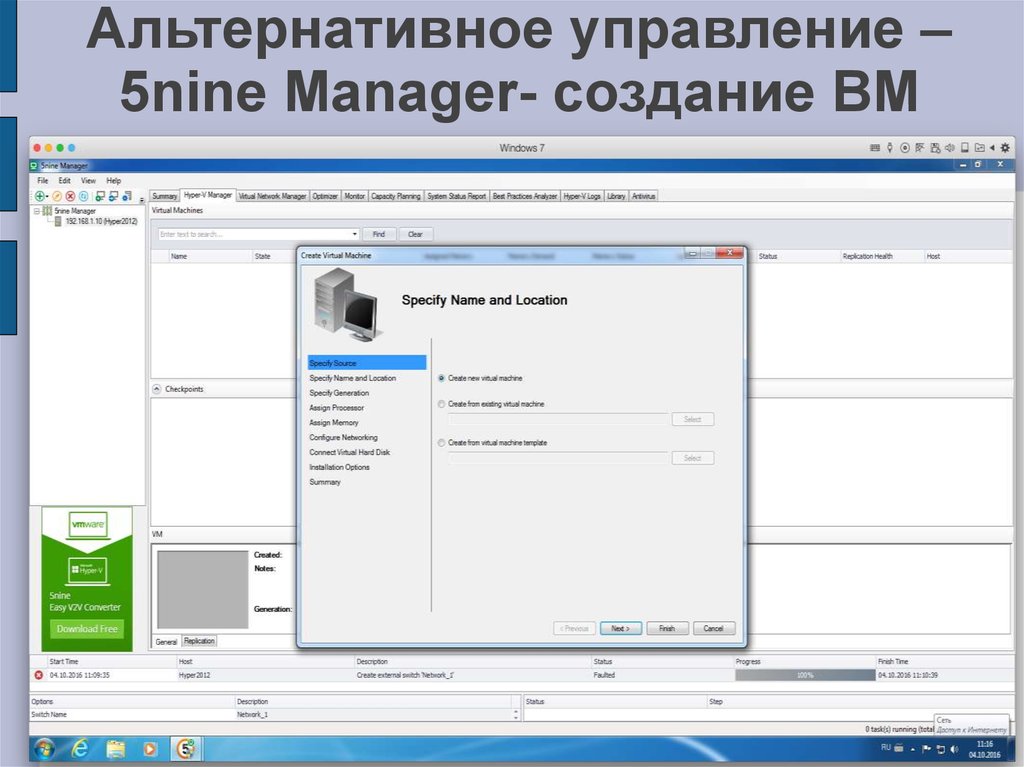
Task: Click the blue refresh toolbar icon
Action: [x=84, y=196]
